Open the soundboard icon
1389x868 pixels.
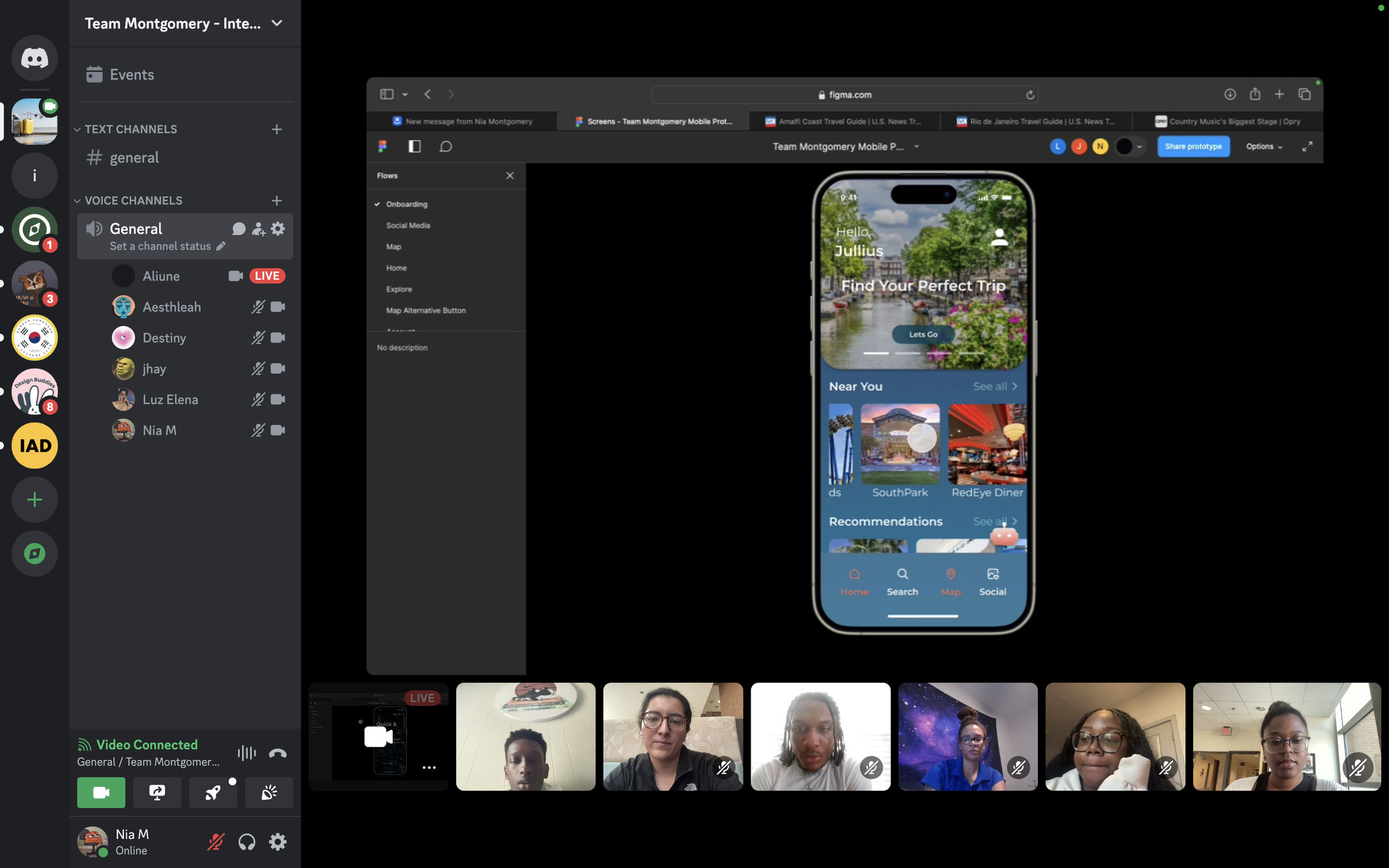(269, 793)
